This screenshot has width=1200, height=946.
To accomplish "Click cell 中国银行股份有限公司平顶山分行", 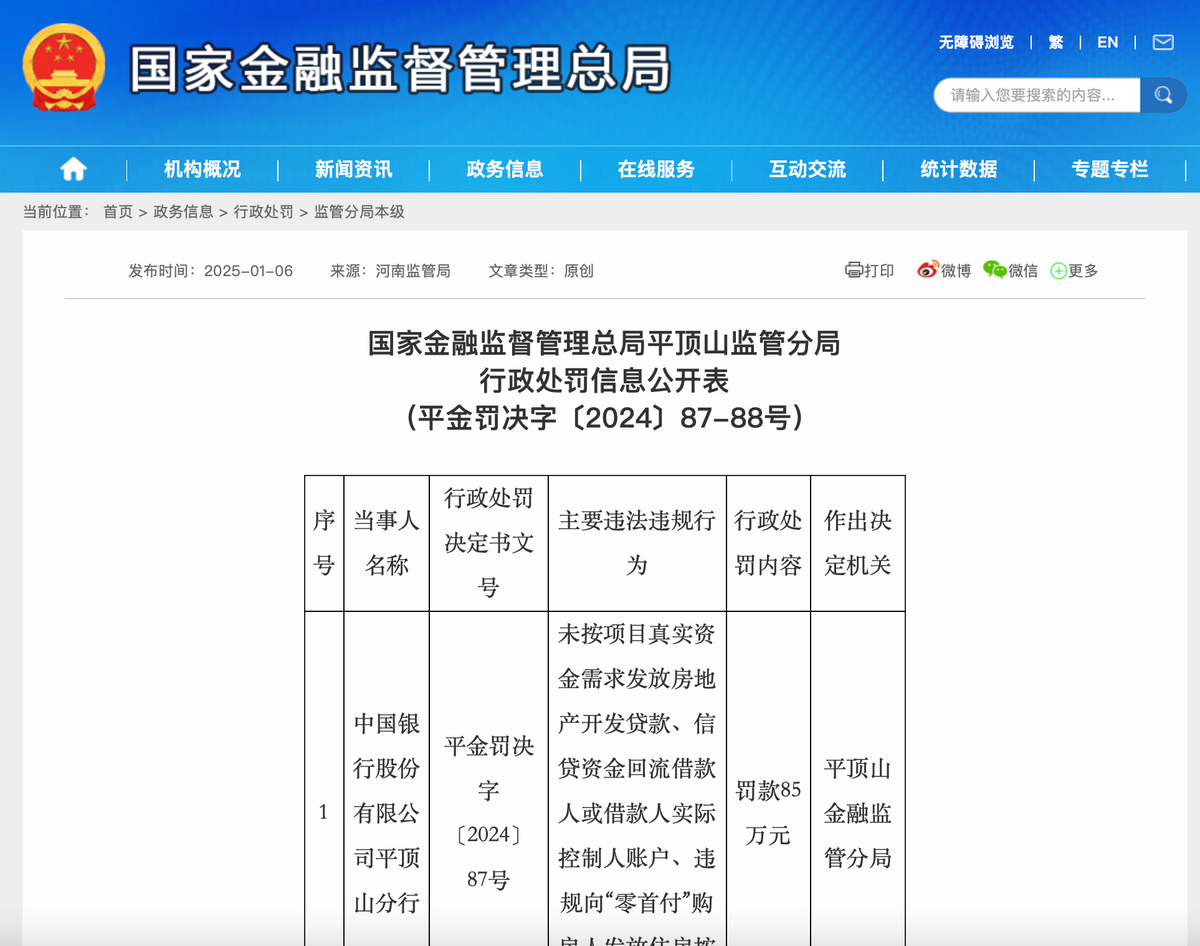I will [387, 812].
